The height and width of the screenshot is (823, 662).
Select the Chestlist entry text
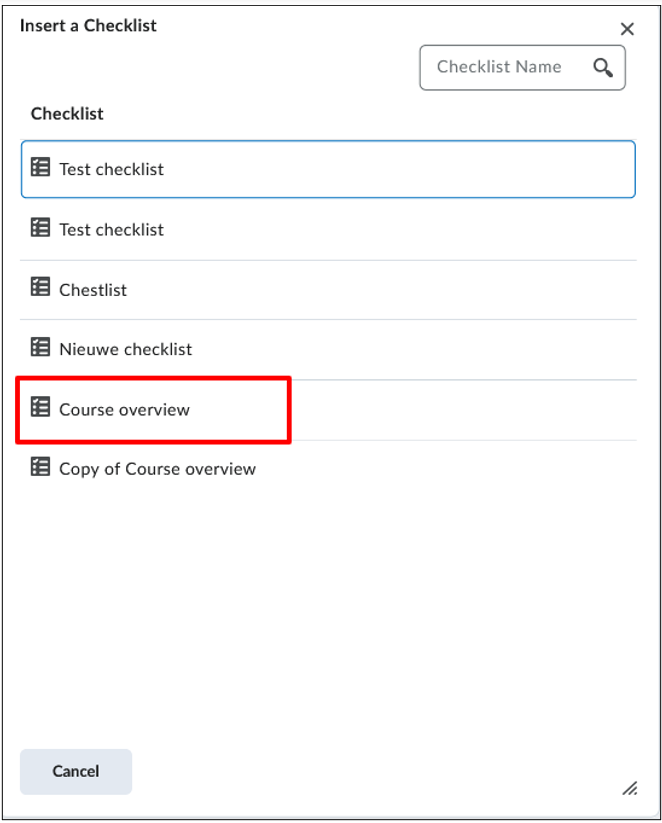coord(93,290)
